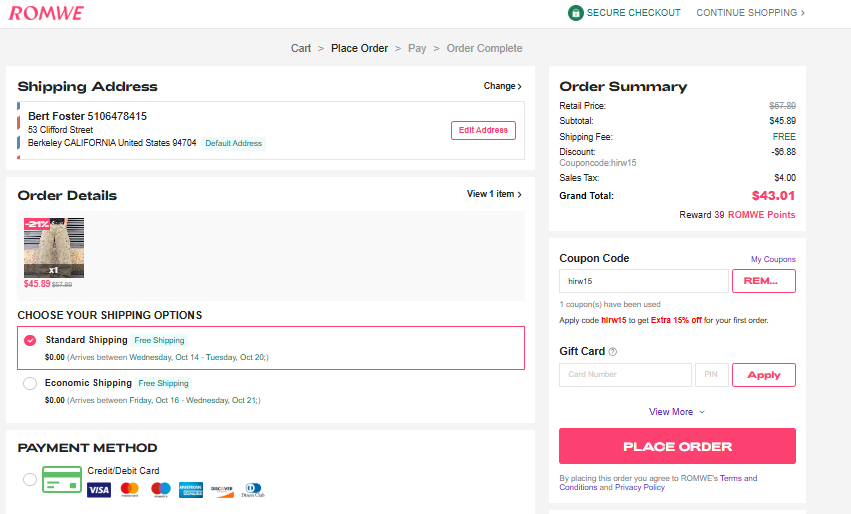Click the coupon code input field
Image resolution: width=851 pixels, height=514 pixels.
pyautogui.click(x=644, y=281)
